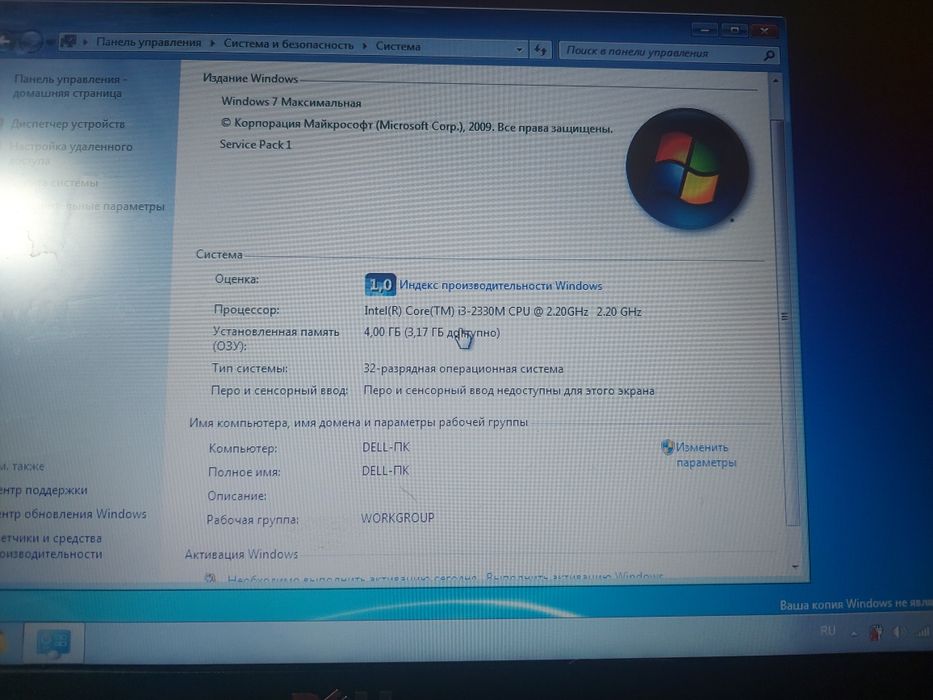This screenshot has width=933, height=700.
Task: Click the refresh button beside address bar
Action: [x=540, y=50]
